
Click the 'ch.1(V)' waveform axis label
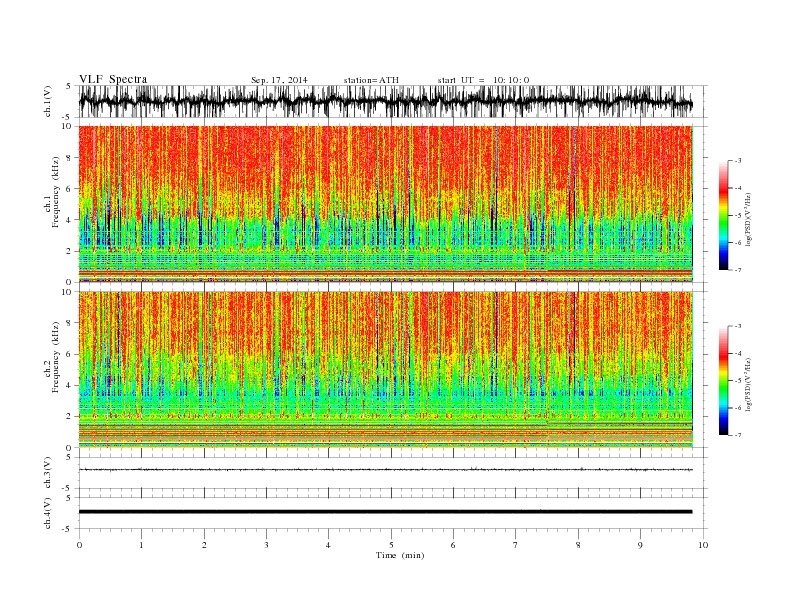(x=48, y=101)
